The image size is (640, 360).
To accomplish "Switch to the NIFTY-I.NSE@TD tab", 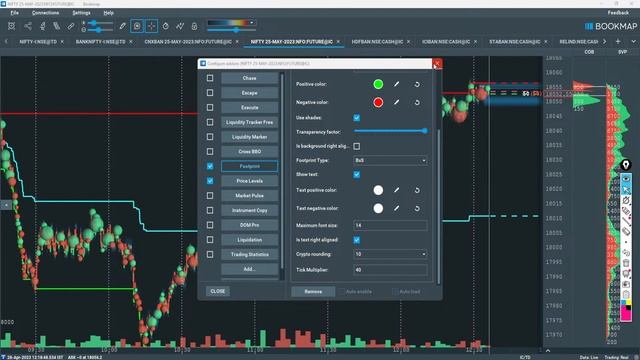I will pos(38,42).
